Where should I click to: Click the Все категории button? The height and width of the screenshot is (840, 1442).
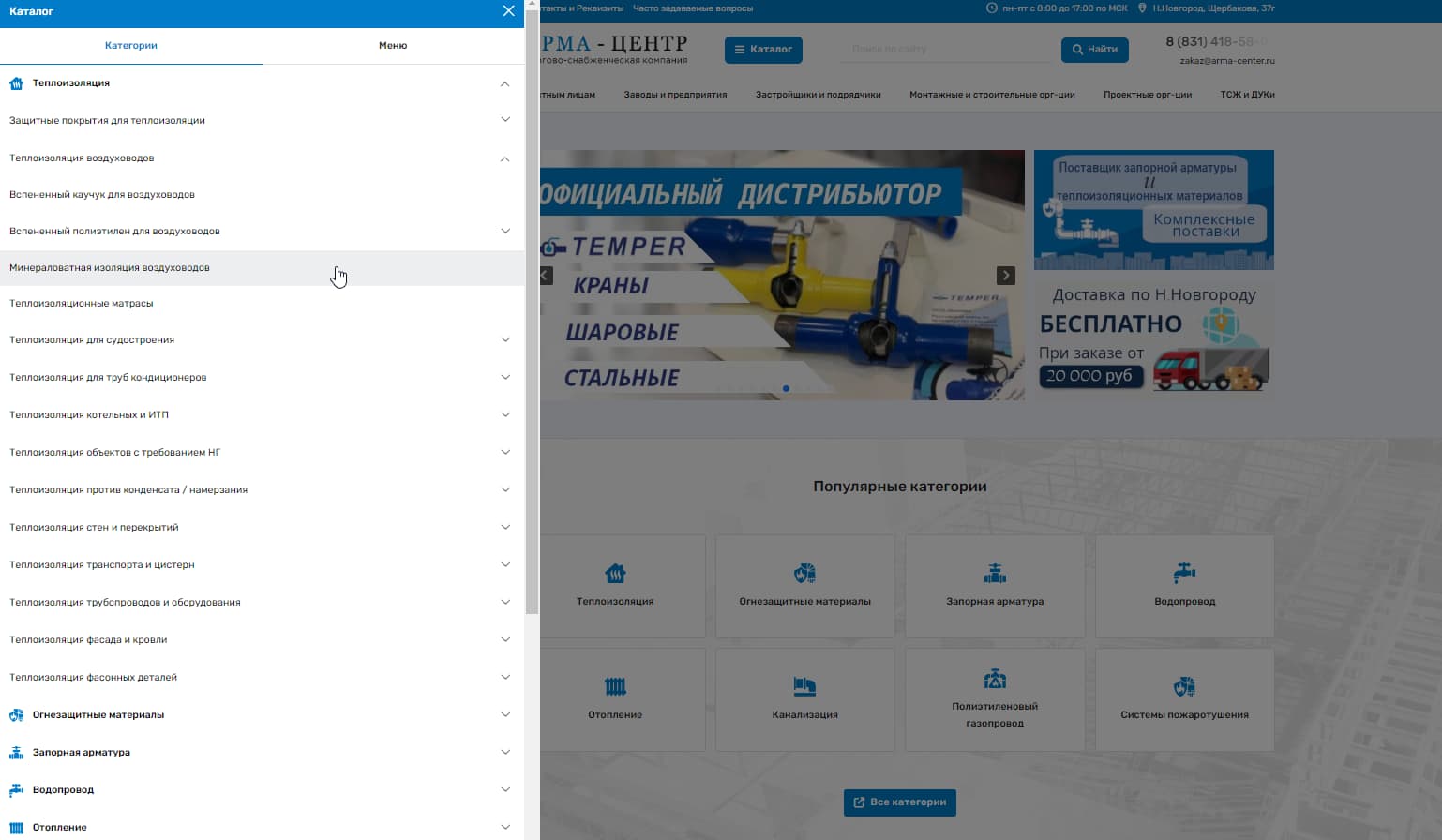[900, 802]
